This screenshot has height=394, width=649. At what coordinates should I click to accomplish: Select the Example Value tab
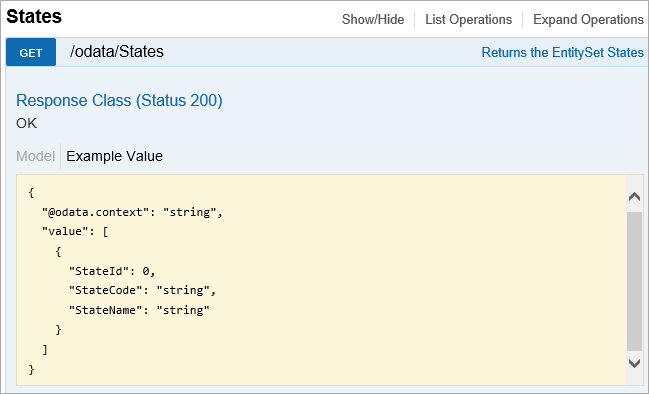click(x=114, y=156)
